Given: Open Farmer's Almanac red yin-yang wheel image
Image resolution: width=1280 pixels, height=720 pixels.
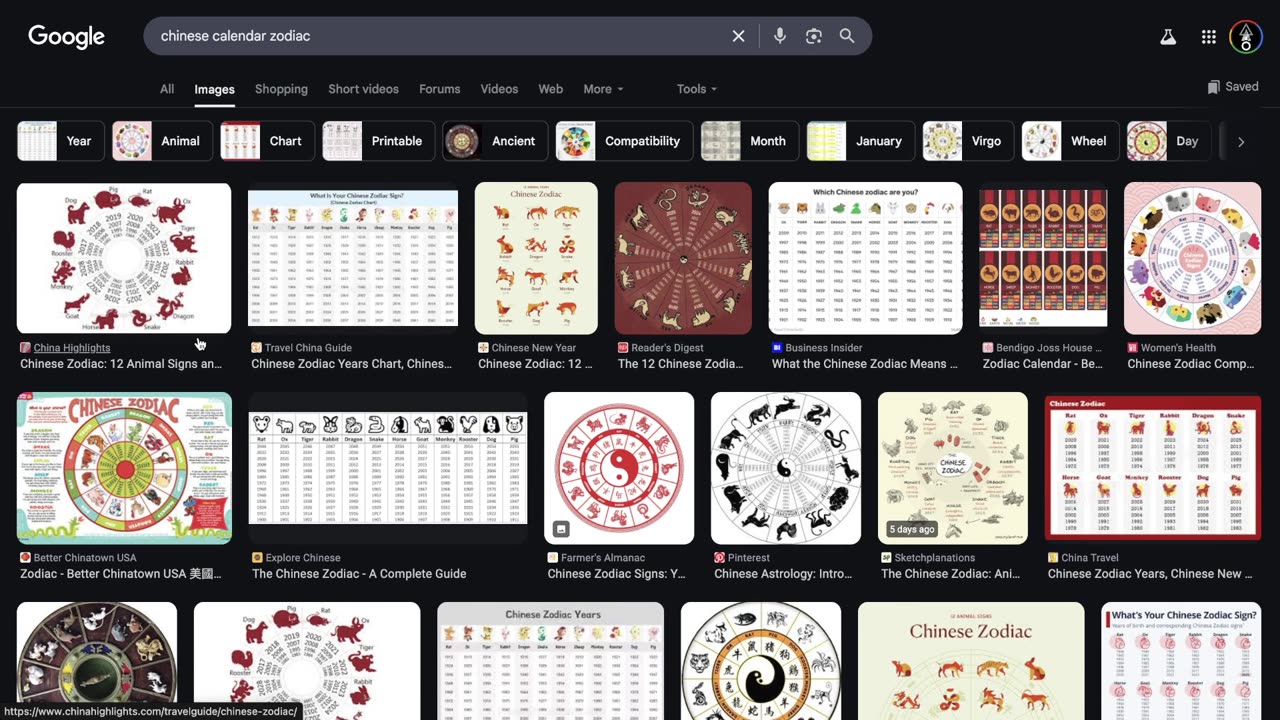Looking at the screenshot, I should click(619, 468).
